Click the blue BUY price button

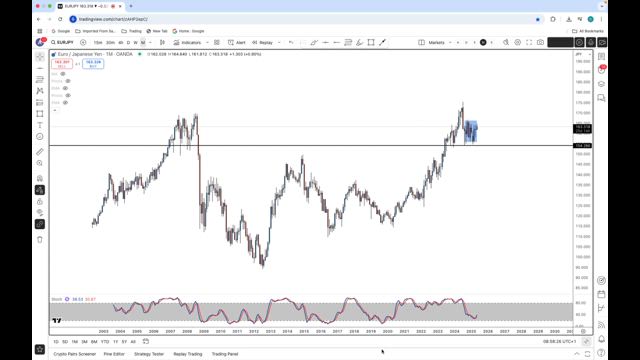93,64
